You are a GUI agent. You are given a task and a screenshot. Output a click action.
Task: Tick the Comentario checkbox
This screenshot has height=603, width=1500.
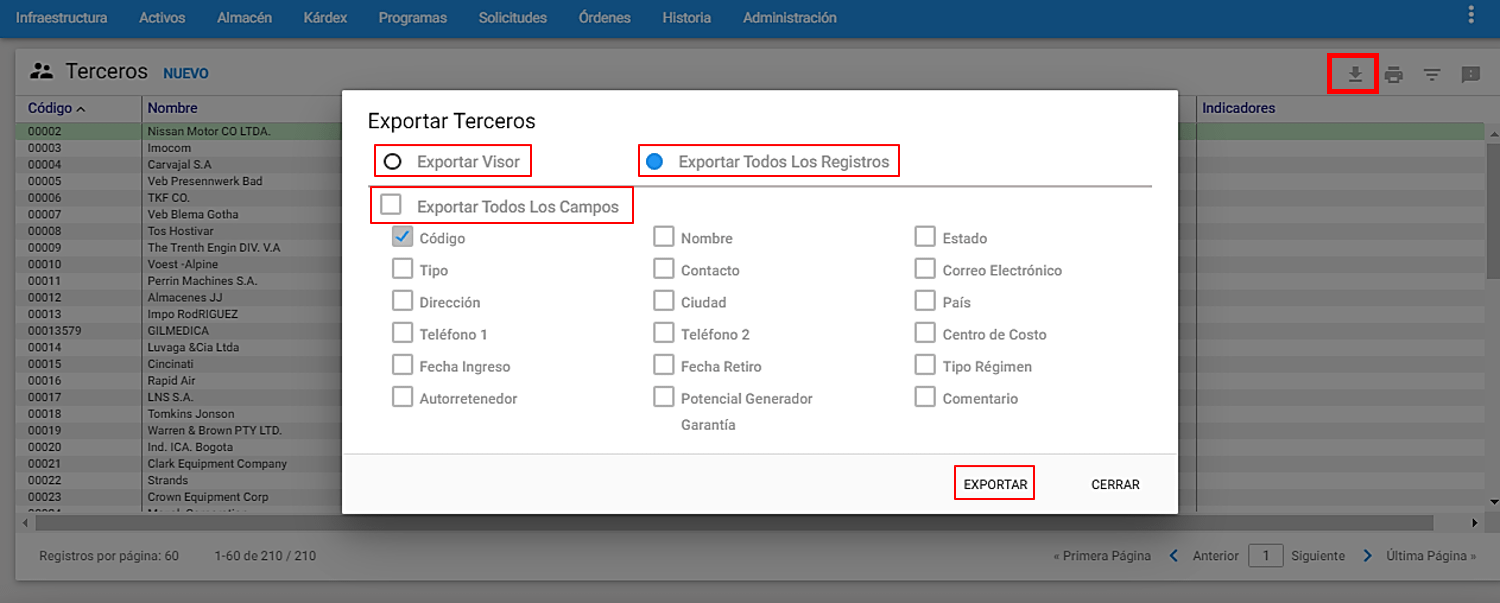click(925, 397)
